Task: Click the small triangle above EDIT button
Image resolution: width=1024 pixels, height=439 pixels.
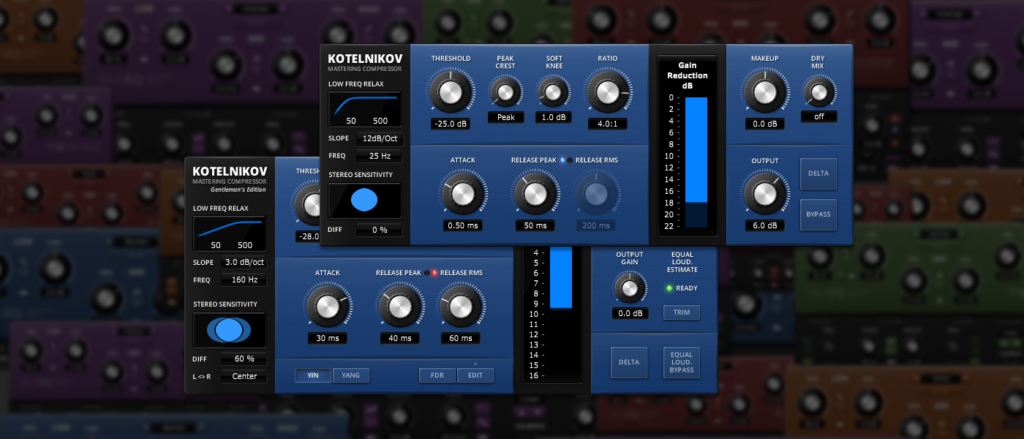Action: 475,363
